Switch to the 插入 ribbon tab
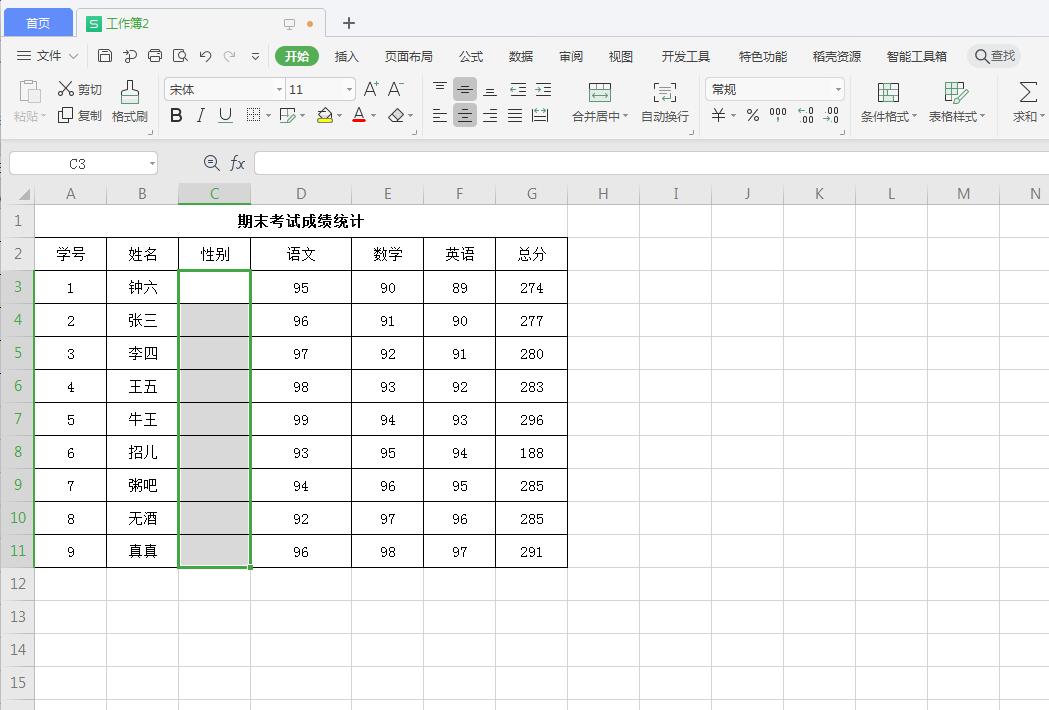The width and height of the screenshot is (1049, 710). click(x=346, y=57)
